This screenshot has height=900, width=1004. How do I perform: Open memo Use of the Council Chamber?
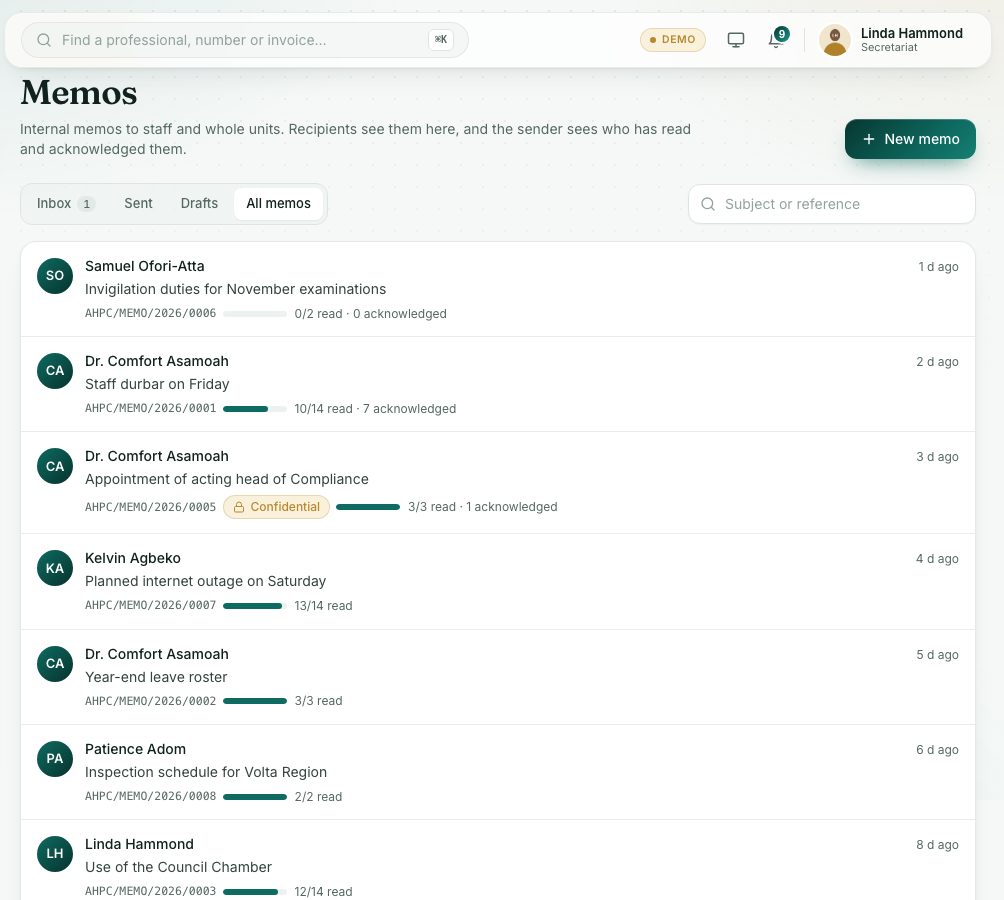click(498, 860)
